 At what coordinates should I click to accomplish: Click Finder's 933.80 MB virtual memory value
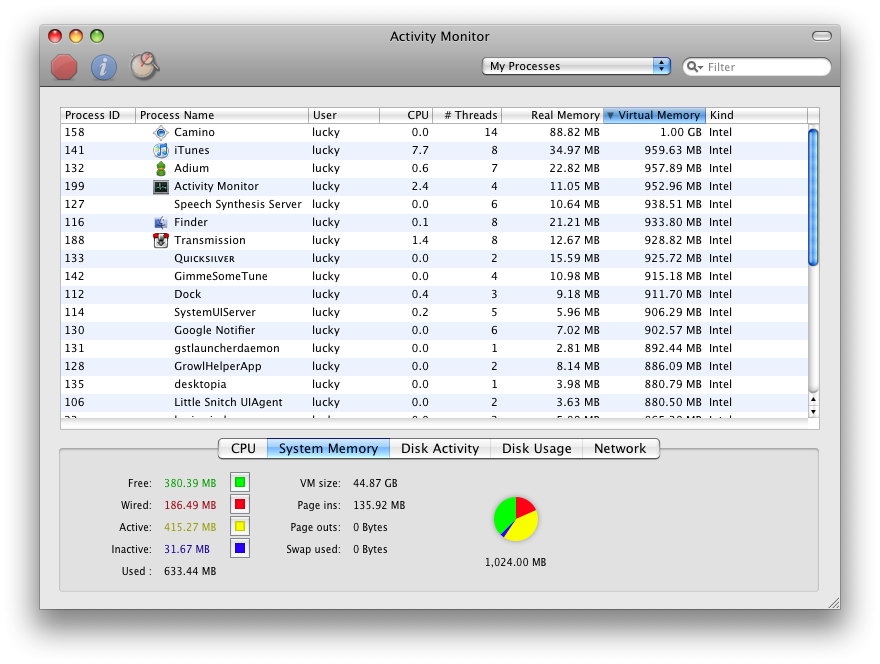pos(673,222)
